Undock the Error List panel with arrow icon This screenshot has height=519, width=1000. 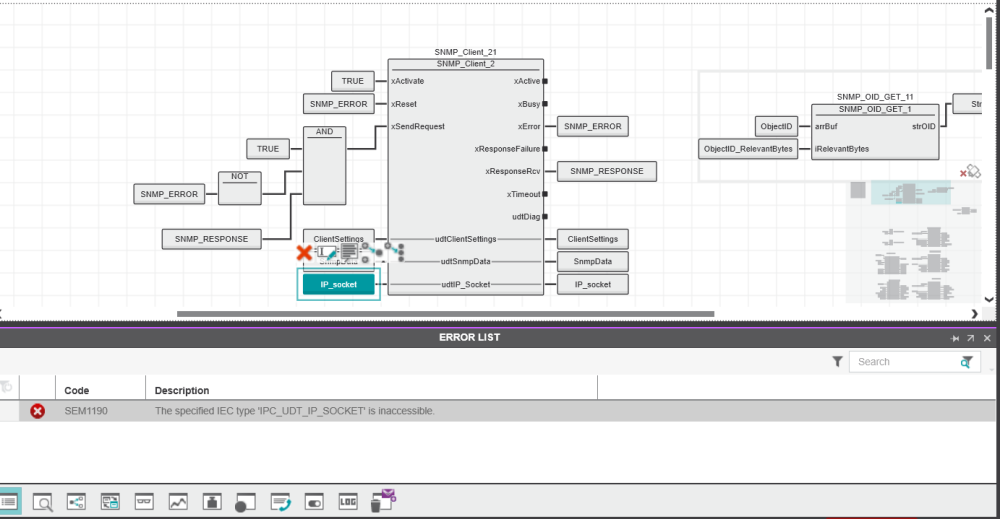click(x=971, y=339)
